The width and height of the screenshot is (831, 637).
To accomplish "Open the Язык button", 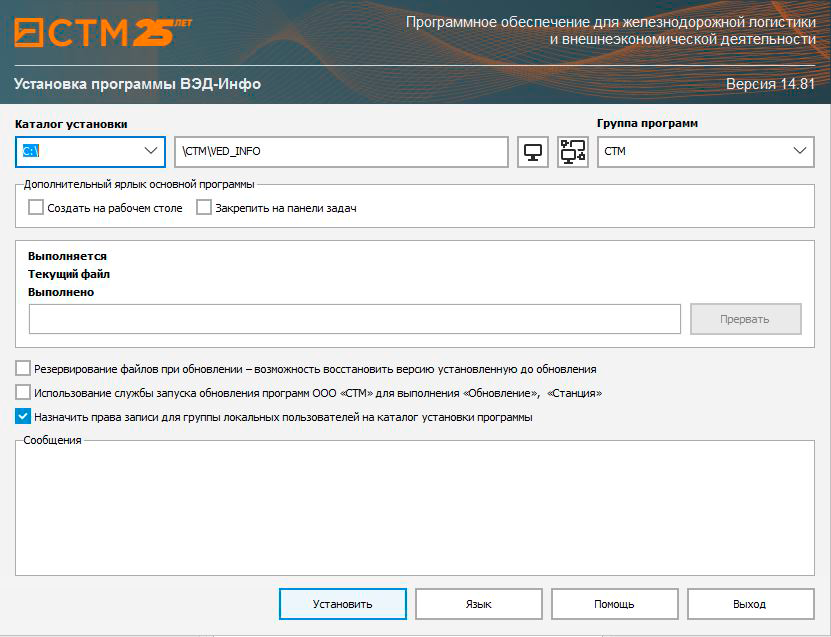I will point(479,604).
